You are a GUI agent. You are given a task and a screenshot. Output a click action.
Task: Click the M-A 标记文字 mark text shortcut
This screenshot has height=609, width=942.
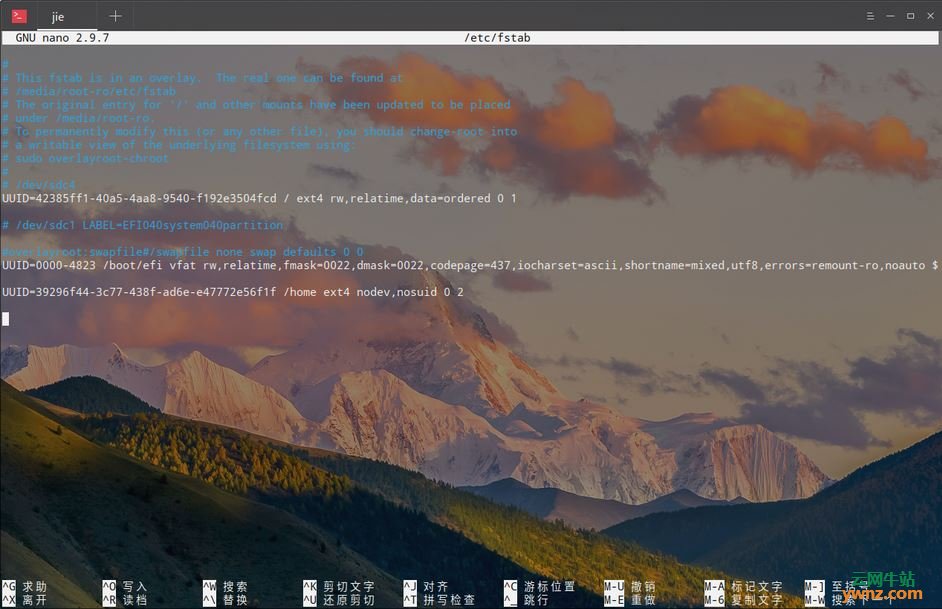click(743, 587)
